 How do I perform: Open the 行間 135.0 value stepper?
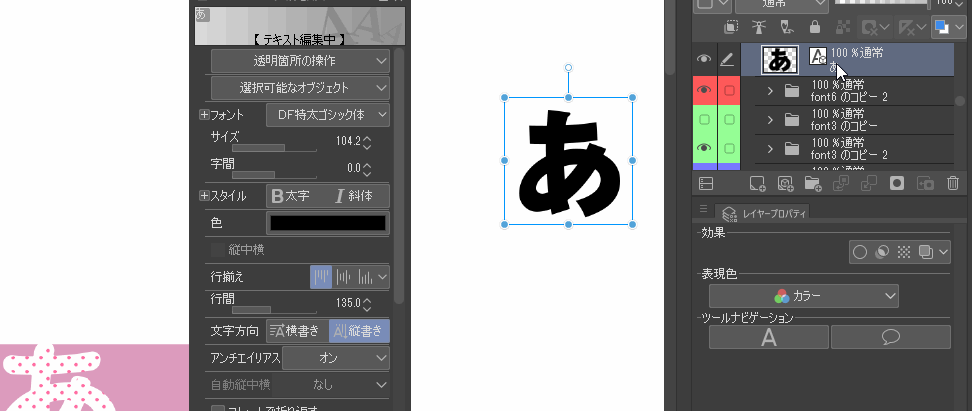367,304
